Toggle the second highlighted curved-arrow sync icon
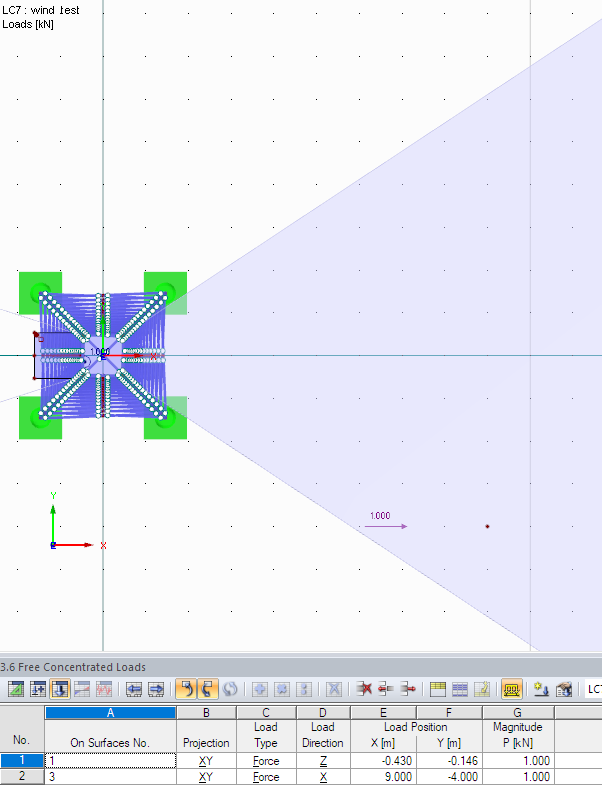602x785 pixels. 208,689
